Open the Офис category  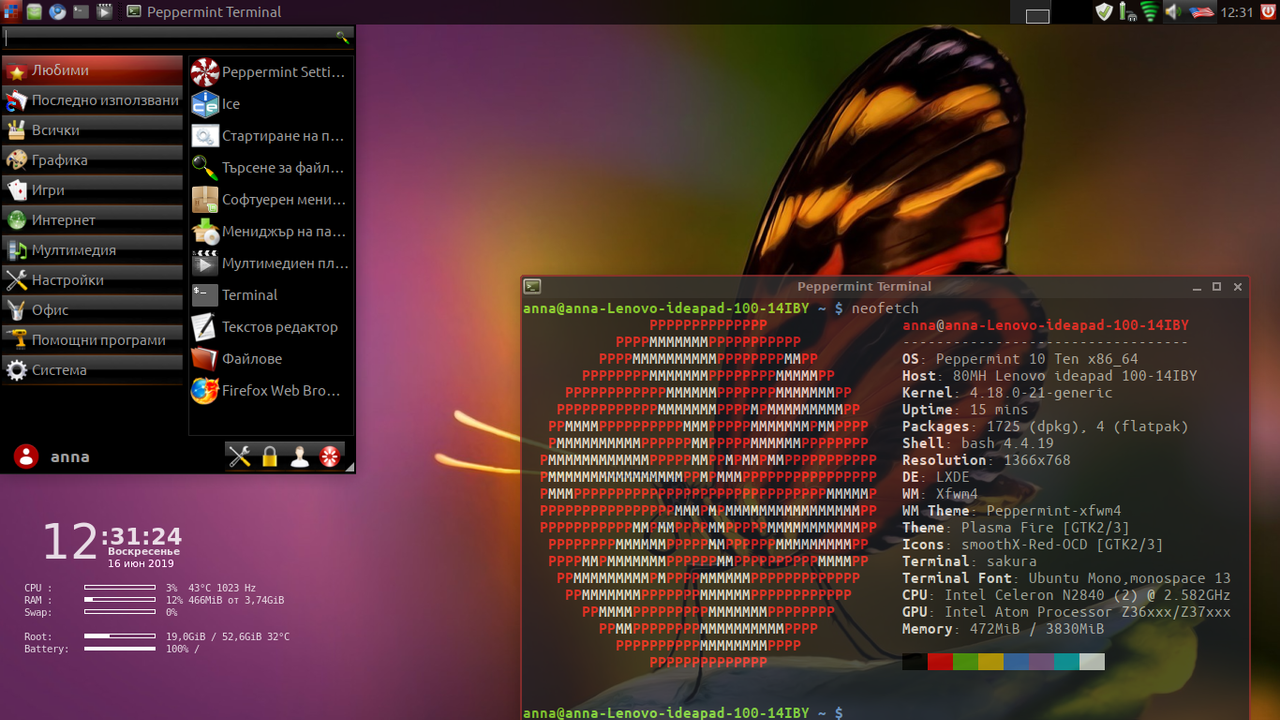click(92, 311)
